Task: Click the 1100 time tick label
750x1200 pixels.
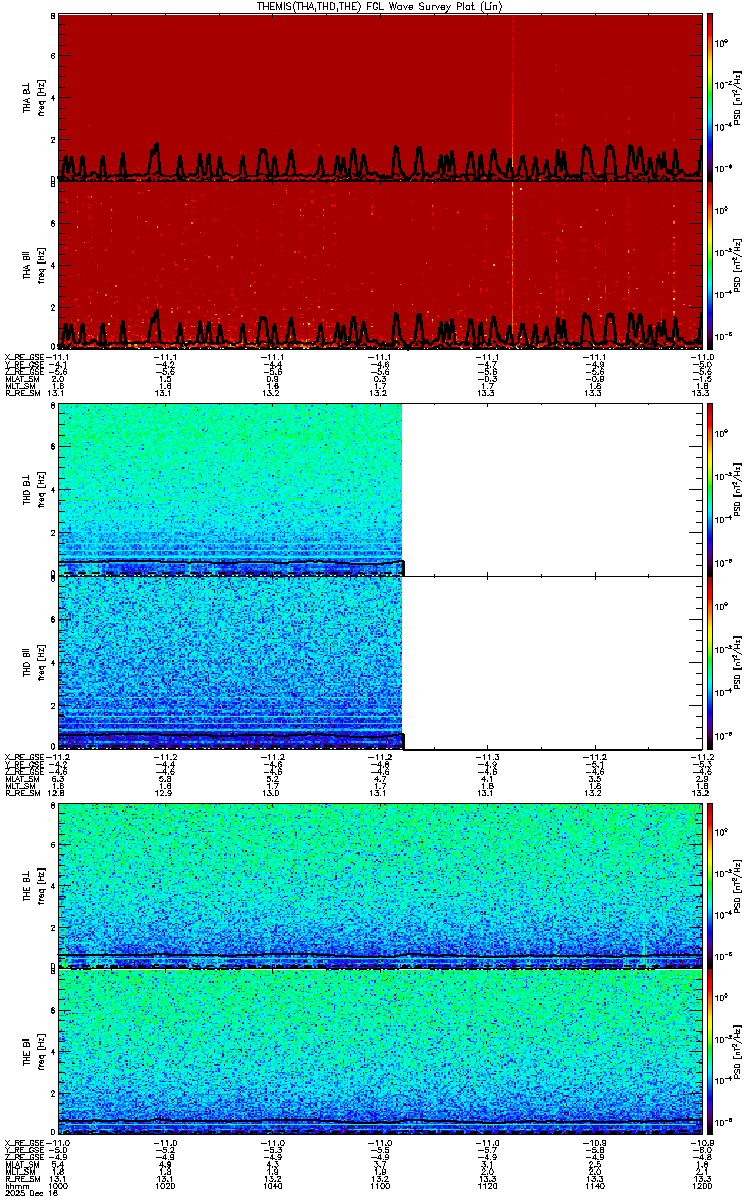Action: coord(380,1186)
